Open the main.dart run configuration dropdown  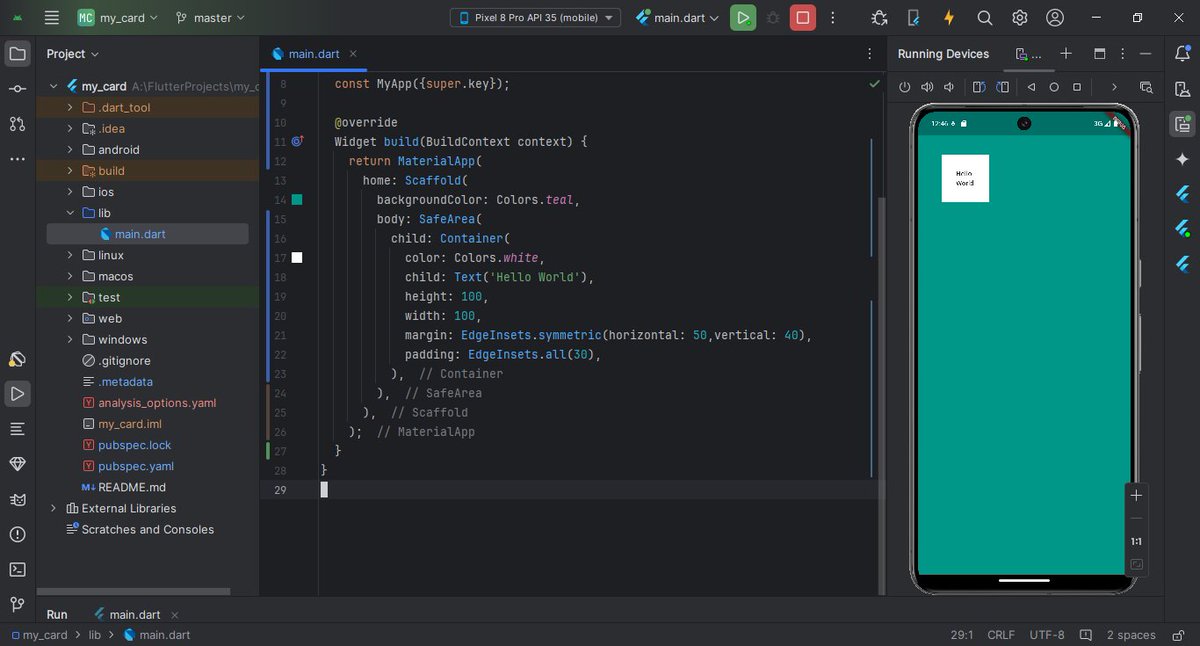point(677,18)
